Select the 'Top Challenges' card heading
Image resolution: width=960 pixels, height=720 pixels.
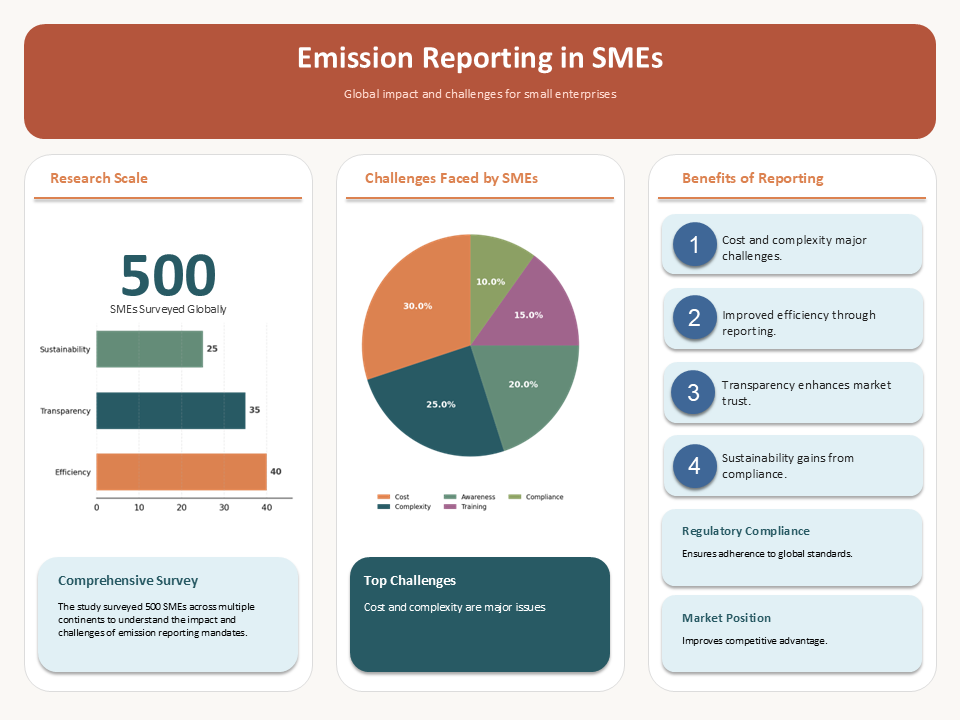click(410, 580)
